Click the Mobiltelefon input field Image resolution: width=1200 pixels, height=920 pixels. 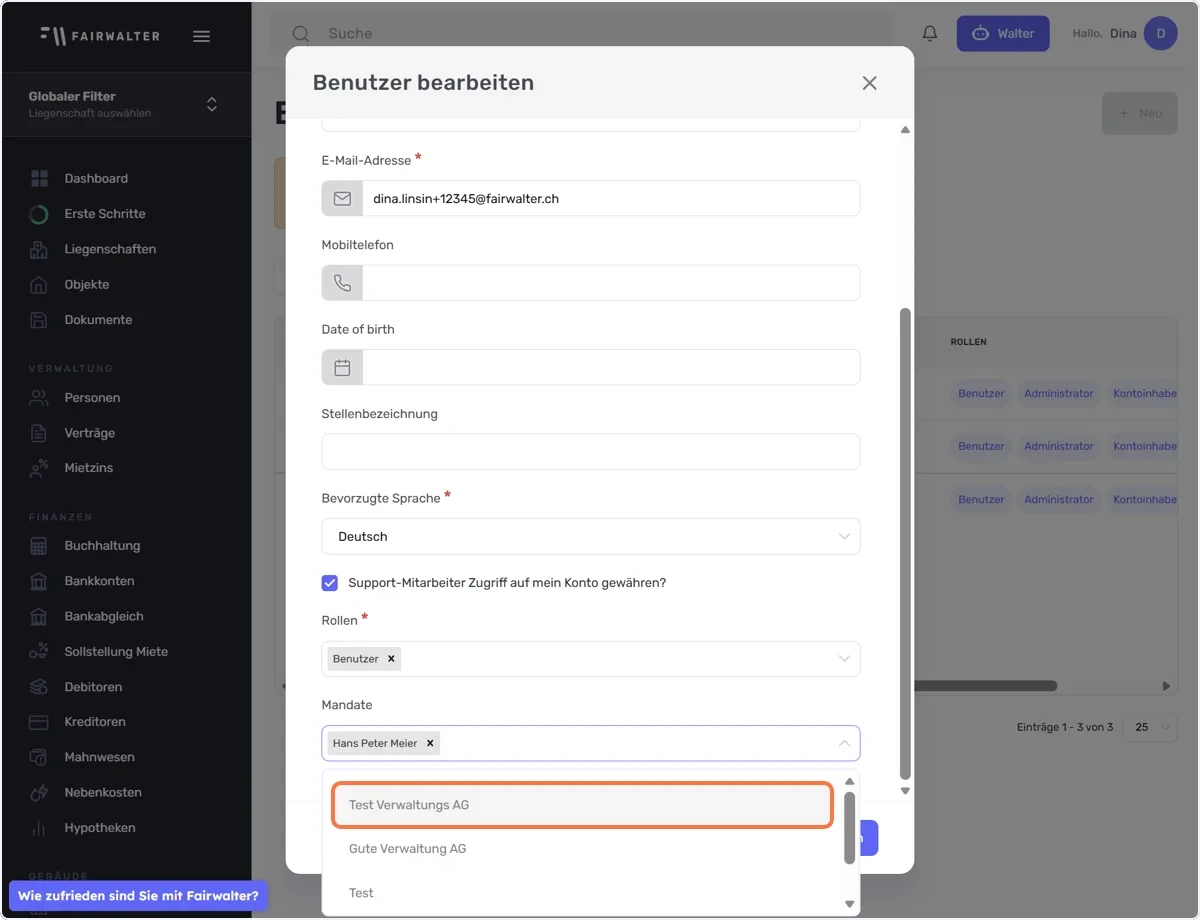coord(610,283)
